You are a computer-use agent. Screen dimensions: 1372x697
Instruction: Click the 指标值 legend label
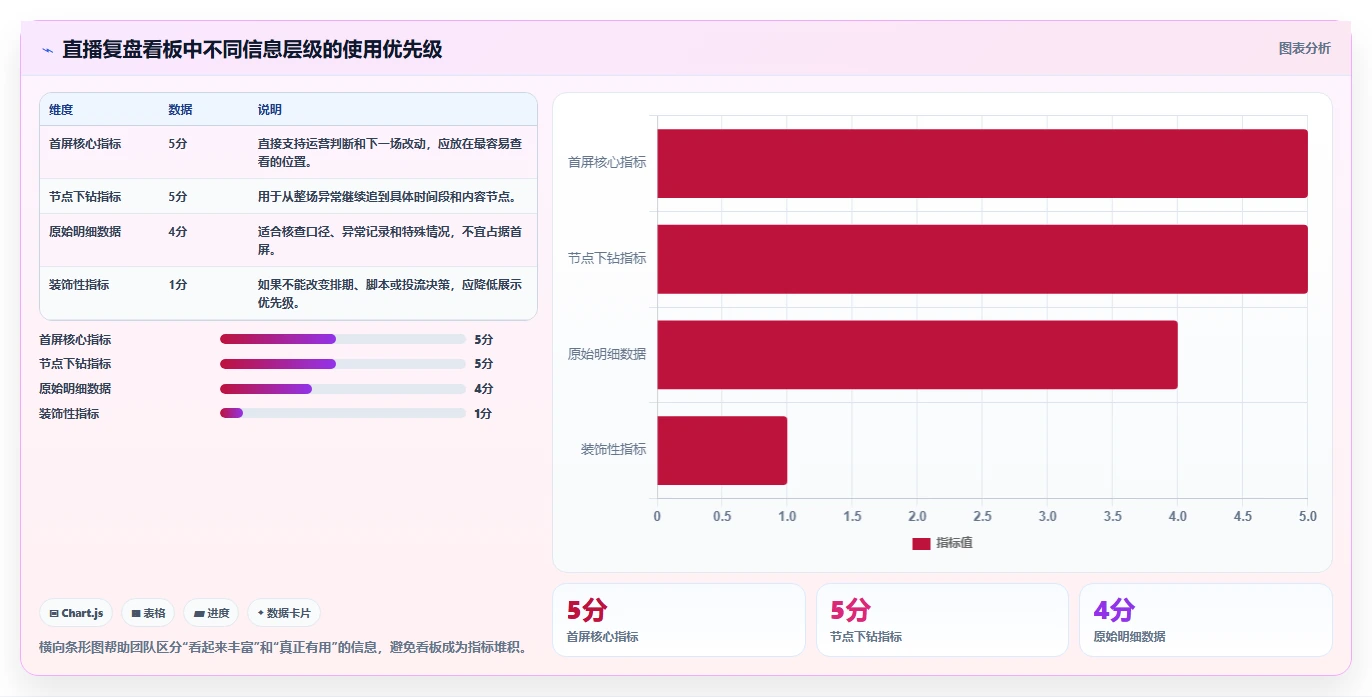[954, 543]
